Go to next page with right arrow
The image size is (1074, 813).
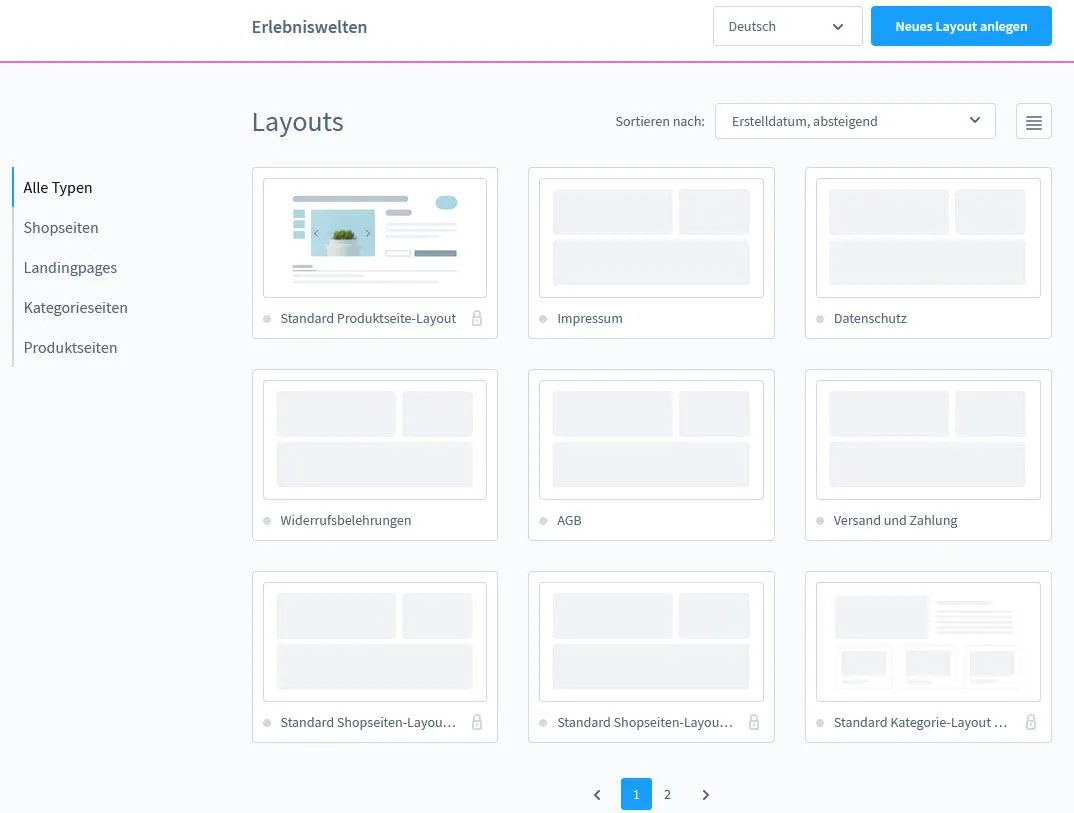pos(705,795)
